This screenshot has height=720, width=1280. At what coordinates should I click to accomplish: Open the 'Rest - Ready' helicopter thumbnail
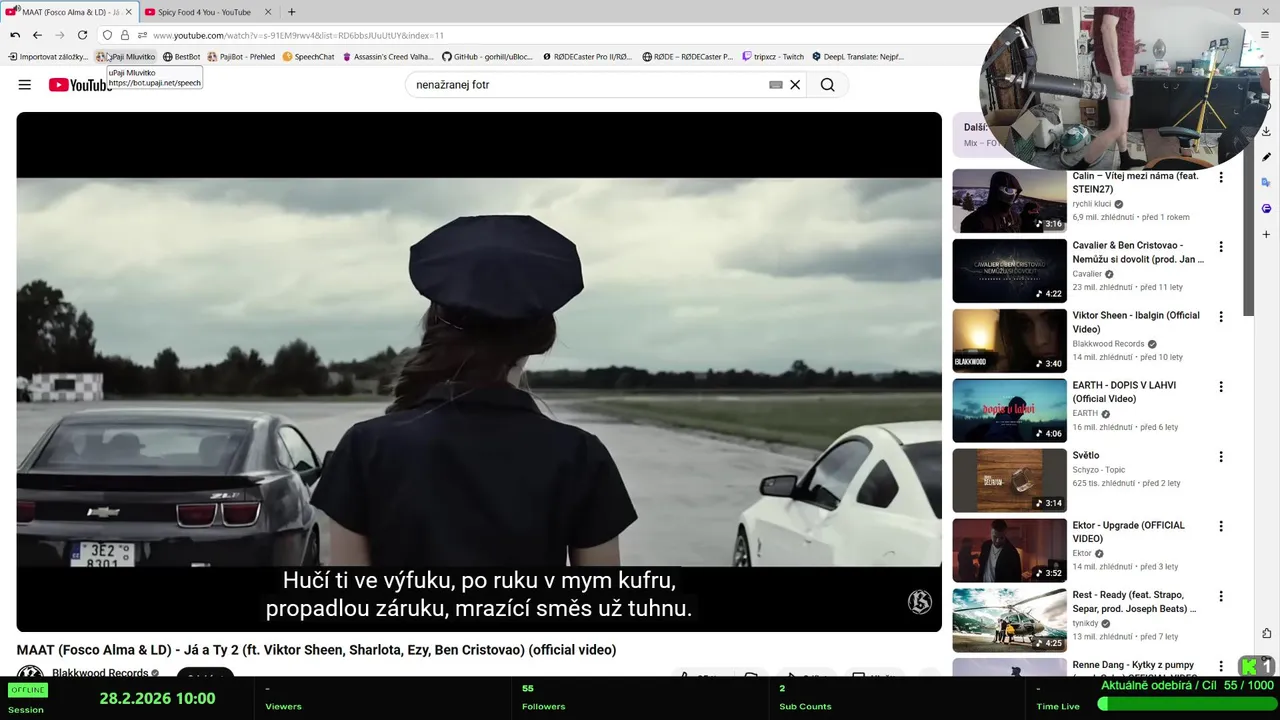pyautogui.click(x=1009, y=621)
